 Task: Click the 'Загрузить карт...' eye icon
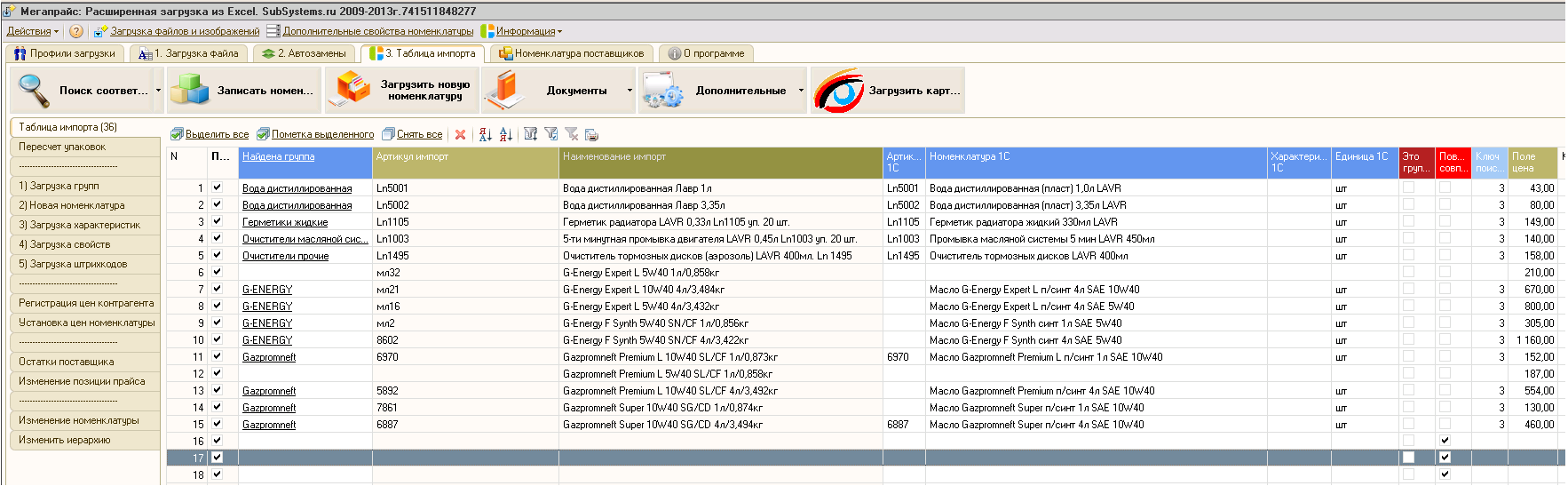(x=839, y=91)
